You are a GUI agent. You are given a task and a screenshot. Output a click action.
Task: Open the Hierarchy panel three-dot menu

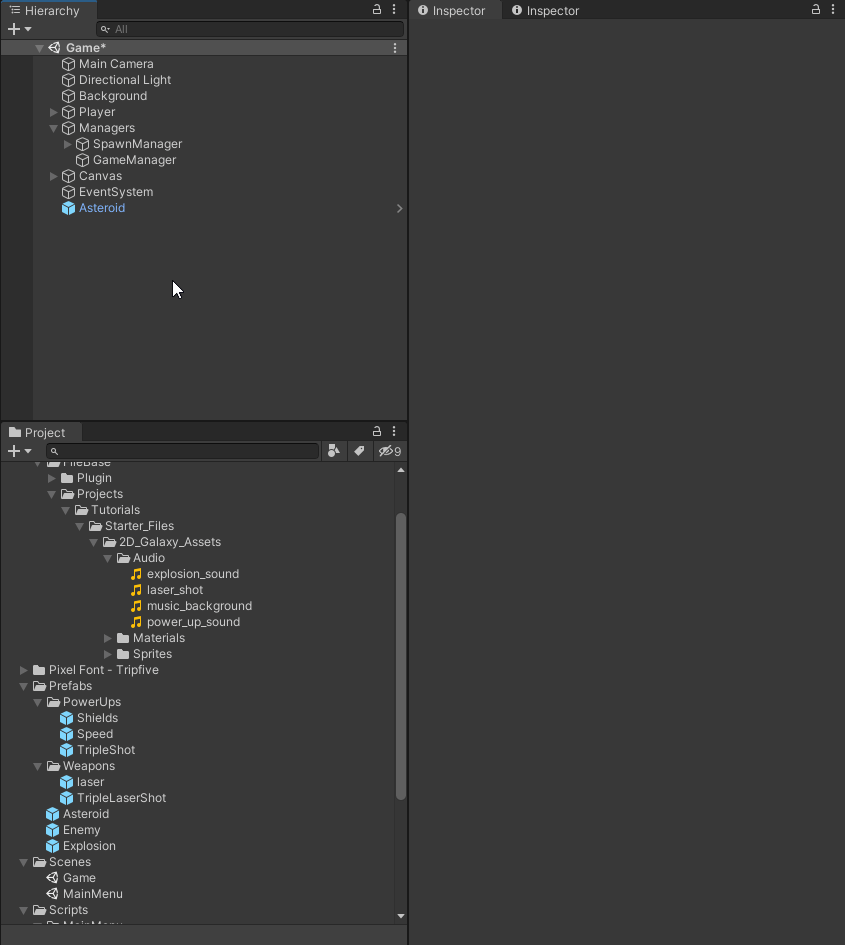pos(394,9)
